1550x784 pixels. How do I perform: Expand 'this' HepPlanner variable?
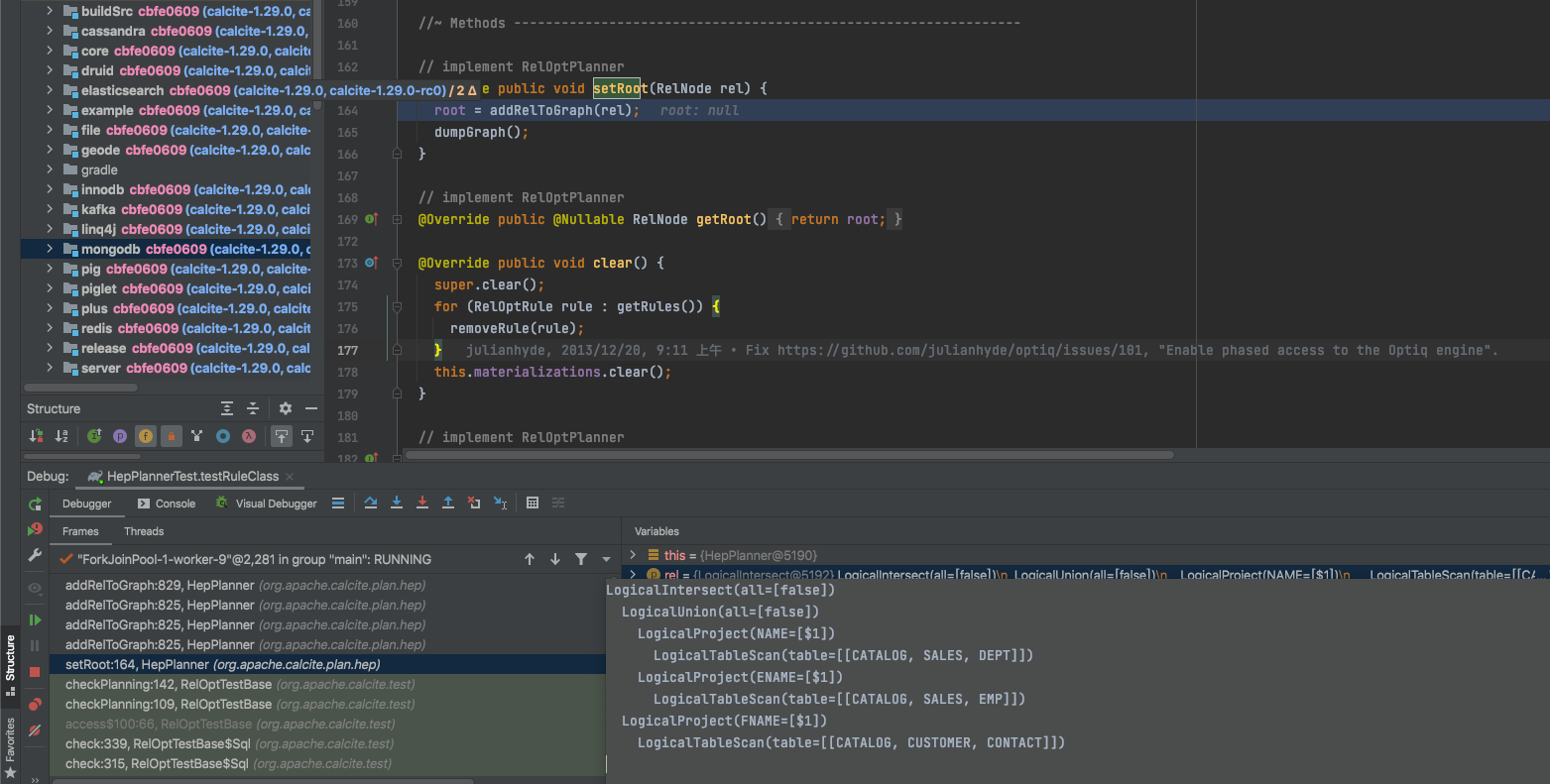(x=633, y=555)
